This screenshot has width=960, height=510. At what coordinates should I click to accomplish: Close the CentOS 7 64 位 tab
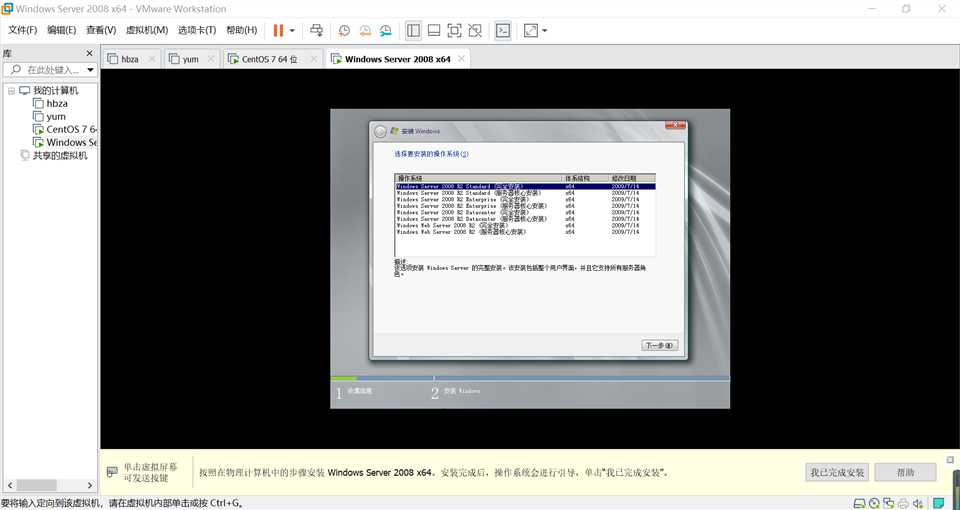pos(313,59)
